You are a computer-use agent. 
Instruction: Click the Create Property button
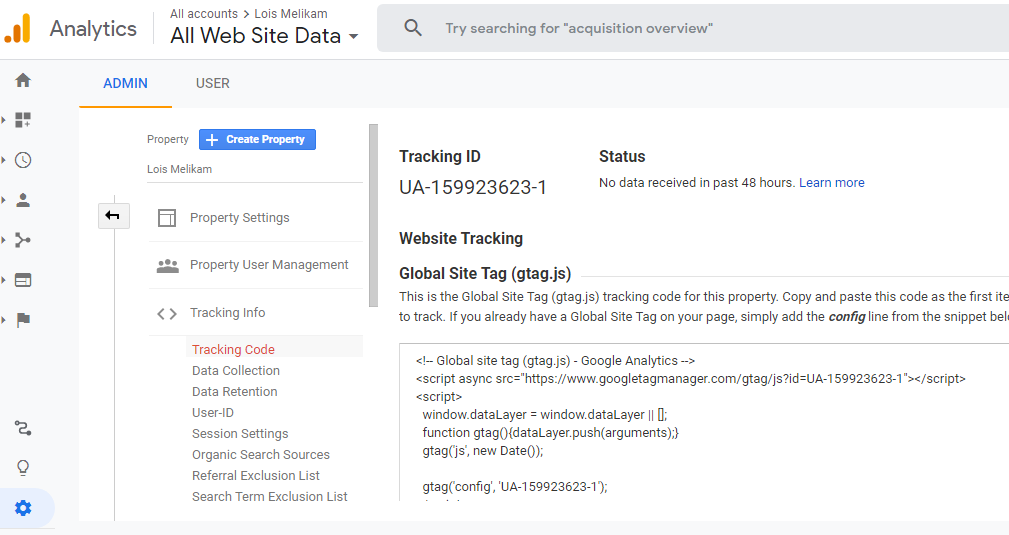[x=257, y=139]
